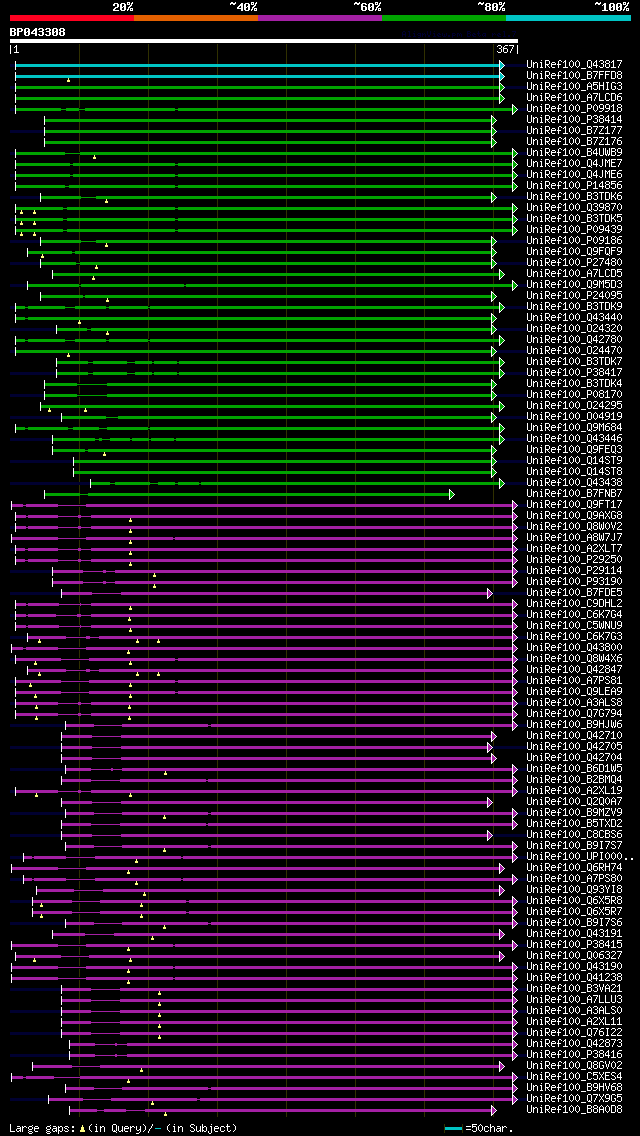Click the white query sequence bar
The height and width of the screenshot is (1136, 640).
(264, 41)
